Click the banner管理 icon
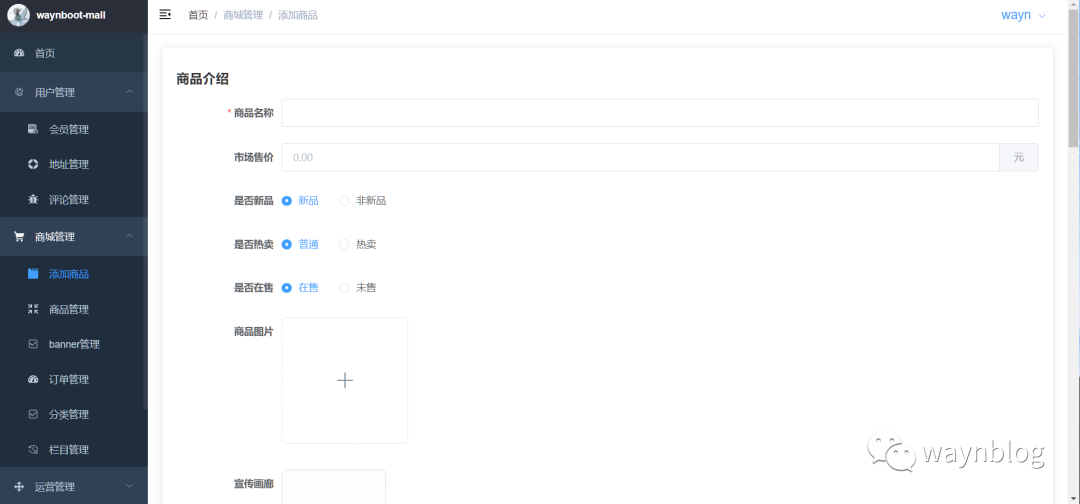 pyautogui.click(x=33, y=344)
